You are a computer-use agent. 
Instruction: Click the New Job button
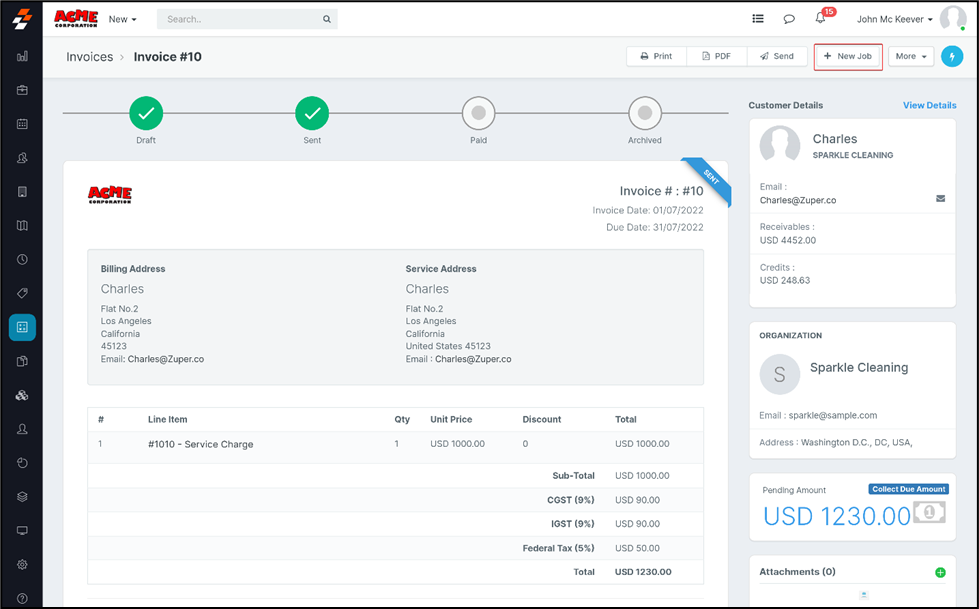coord(847,57)
